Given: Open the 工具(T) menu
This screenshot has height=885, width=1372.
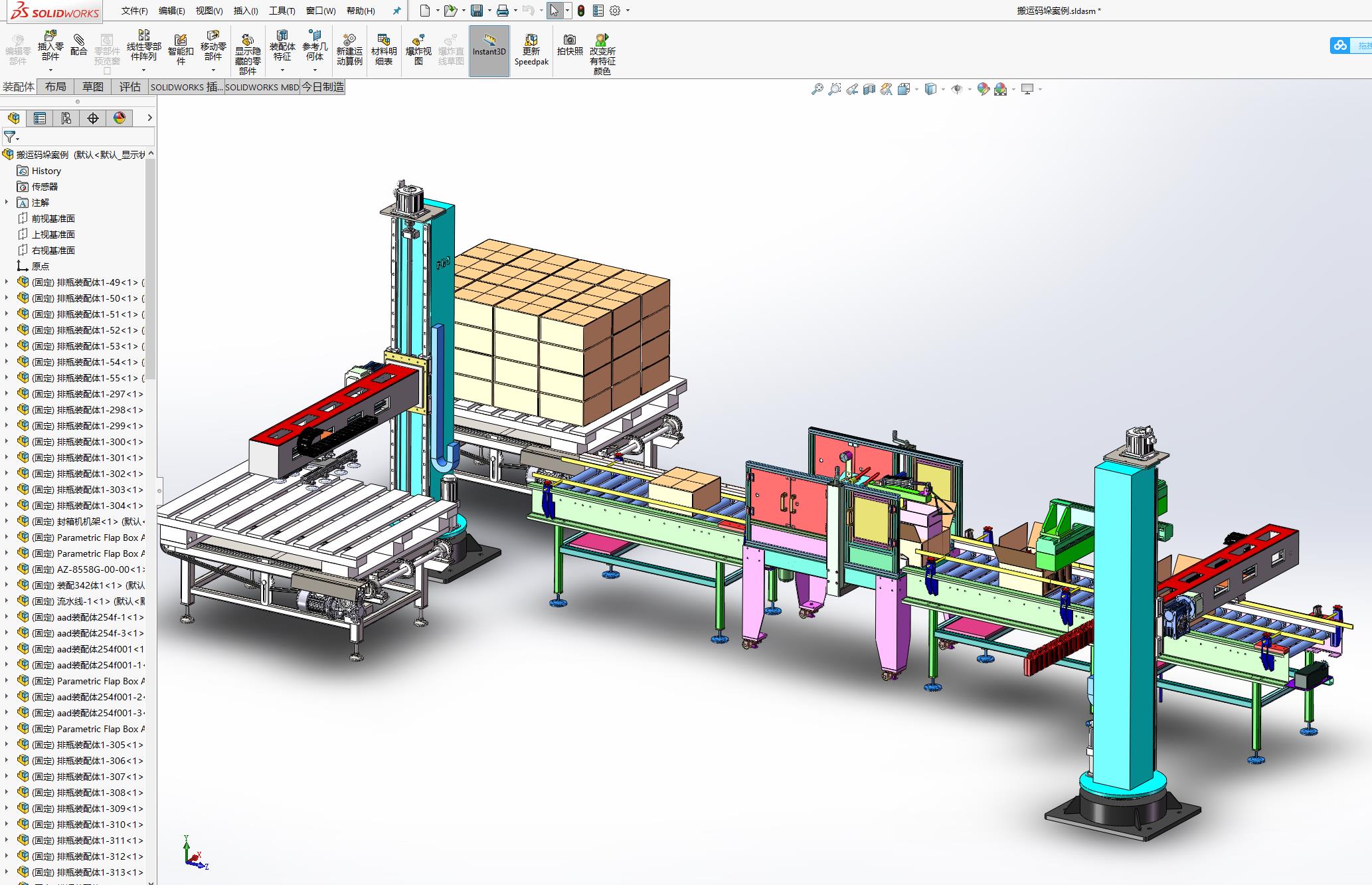Looking at the screenshot, I should tap(282, 11).
